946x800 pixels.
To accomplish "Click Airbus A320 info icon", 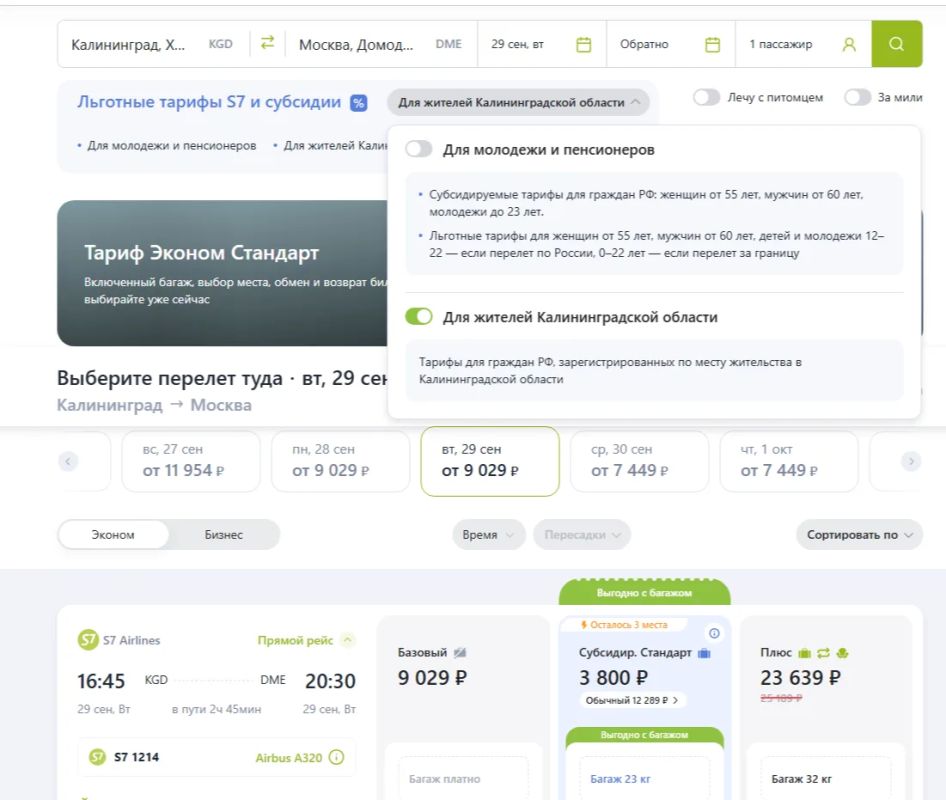I will click(337, 757).
